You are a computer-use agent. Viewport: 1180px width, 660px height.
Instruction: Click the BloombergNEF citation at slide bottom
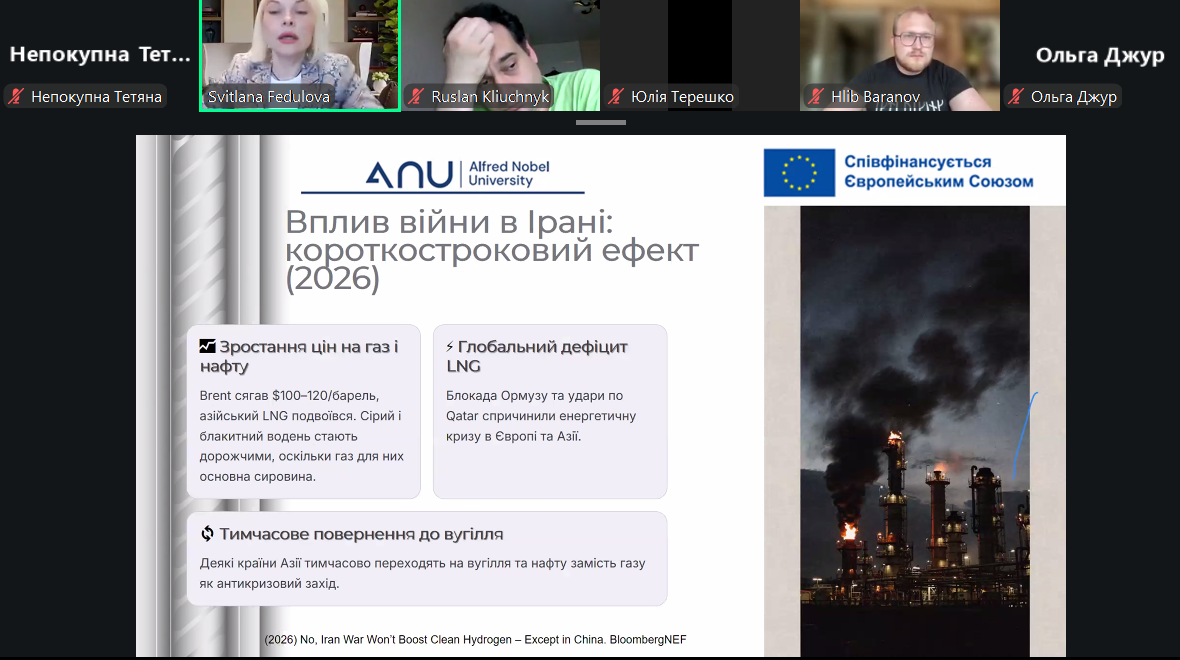(475, 640)
